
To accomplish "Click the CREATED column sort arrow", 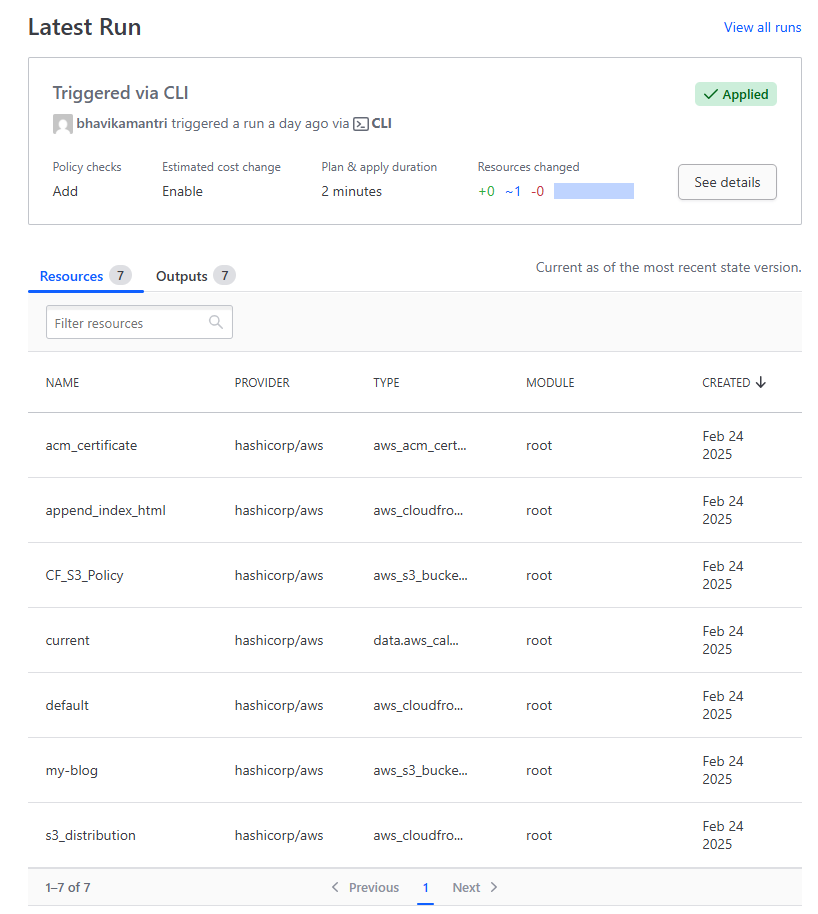I will click(x=761, y=382).
